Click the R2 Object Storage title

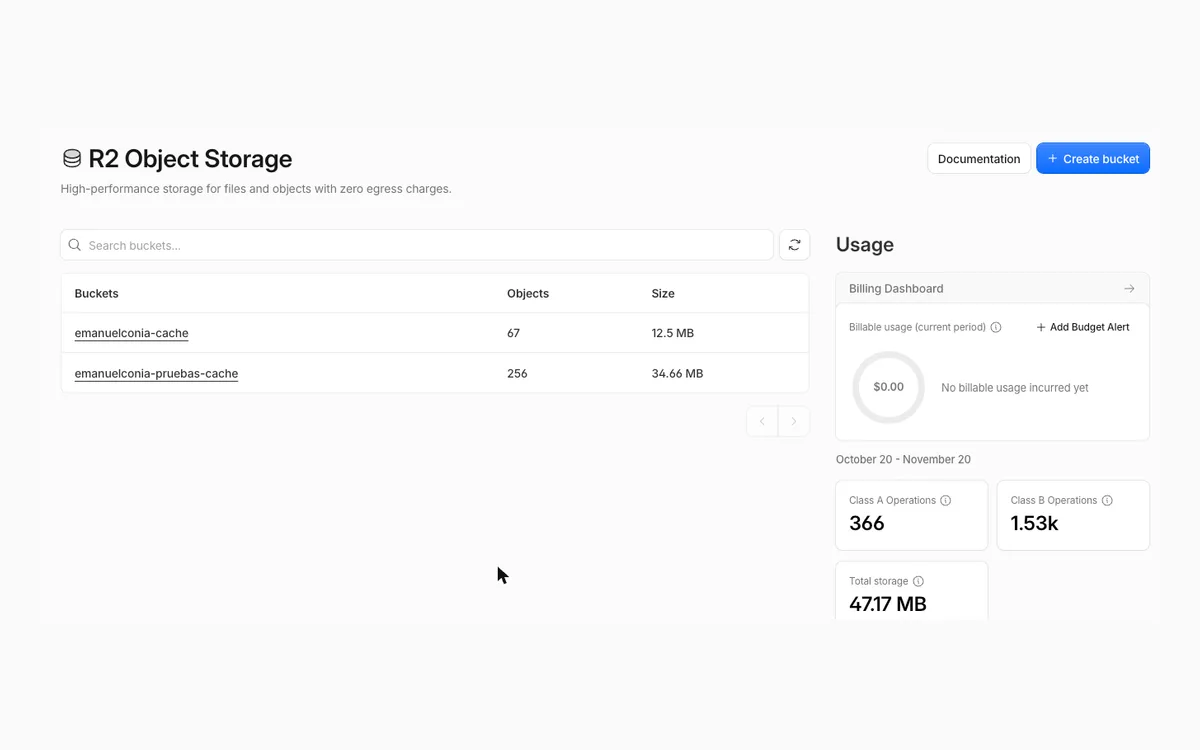(190, 159)
